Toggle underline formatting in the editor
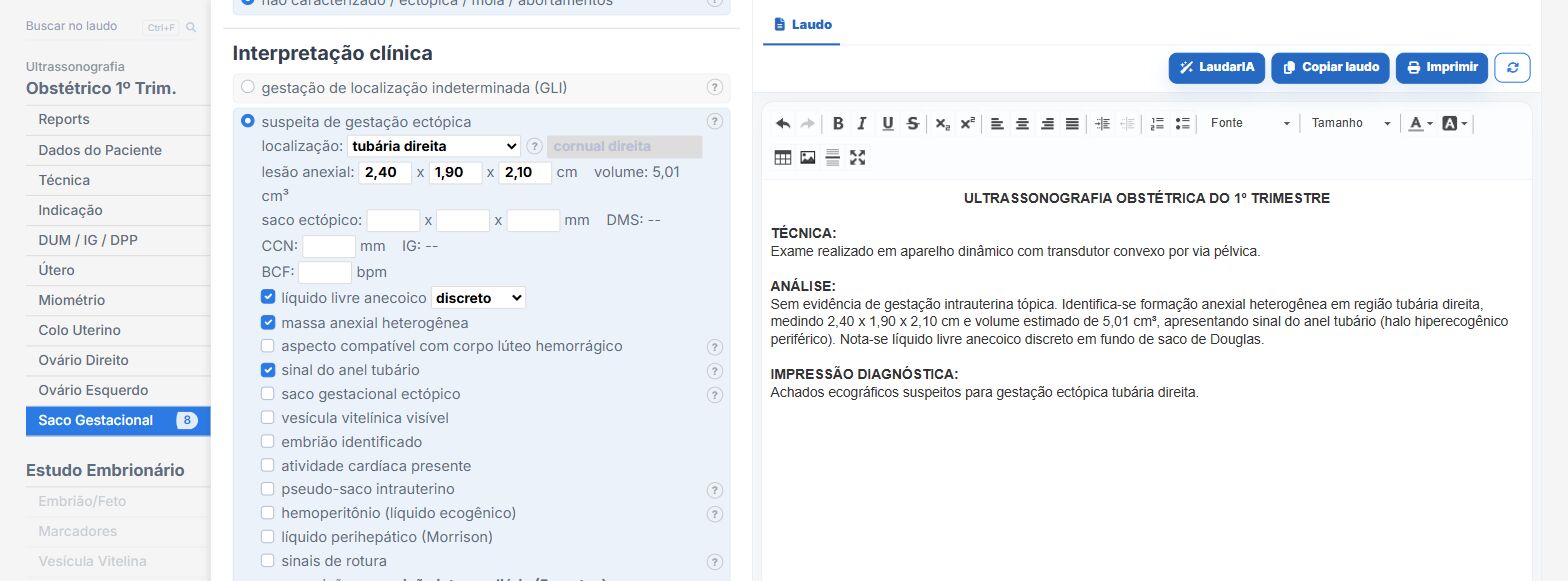 (x=887, y=123)
